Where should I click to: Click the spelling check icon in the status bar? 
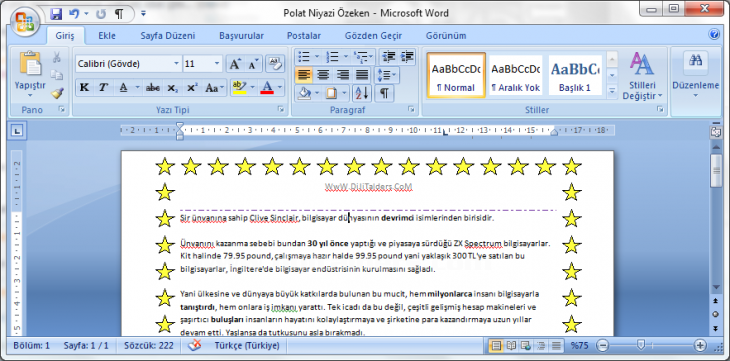(x=195, y=345)
